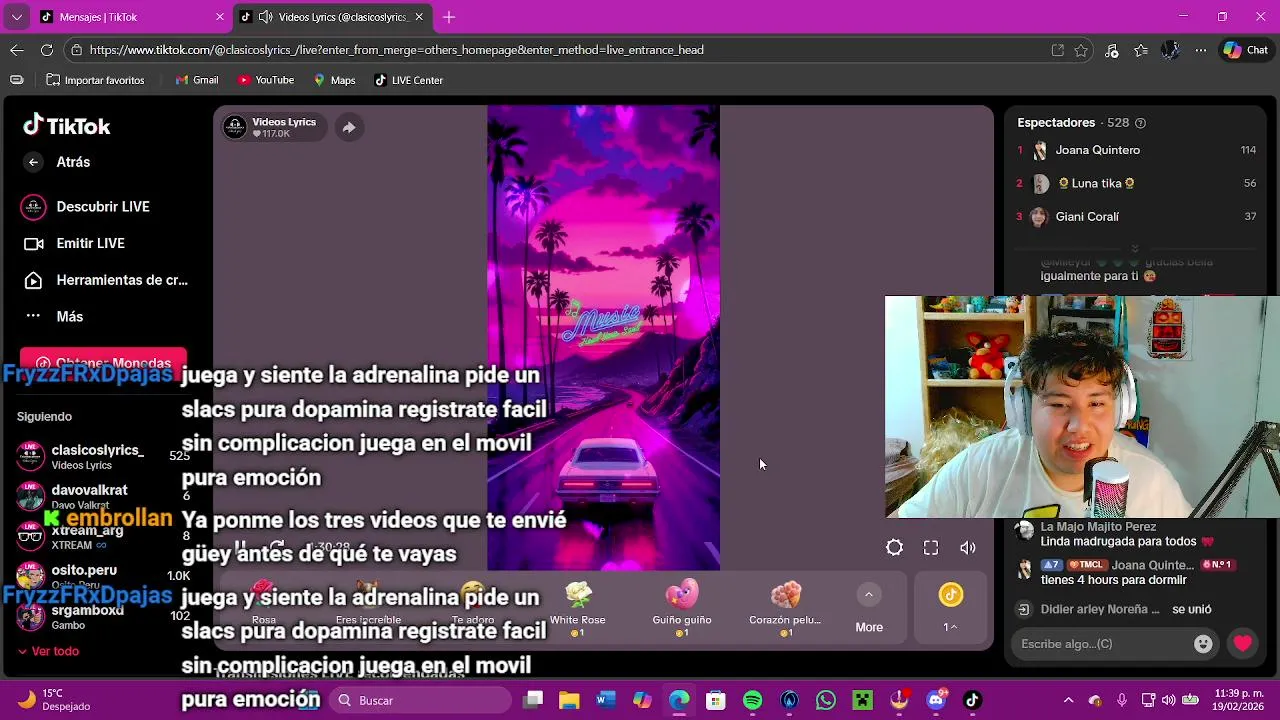Open Minecraft from the taskbar
This screenshot has height=720, width=1280.
(862, 700)
